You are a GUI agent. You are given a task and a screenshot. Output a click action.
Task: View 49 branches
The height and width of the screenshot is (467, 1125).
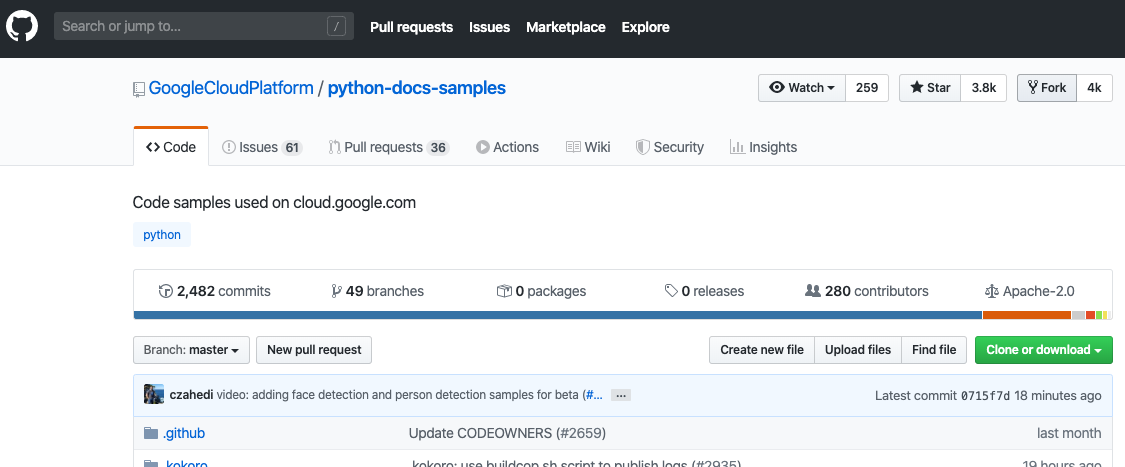point(377,291)
